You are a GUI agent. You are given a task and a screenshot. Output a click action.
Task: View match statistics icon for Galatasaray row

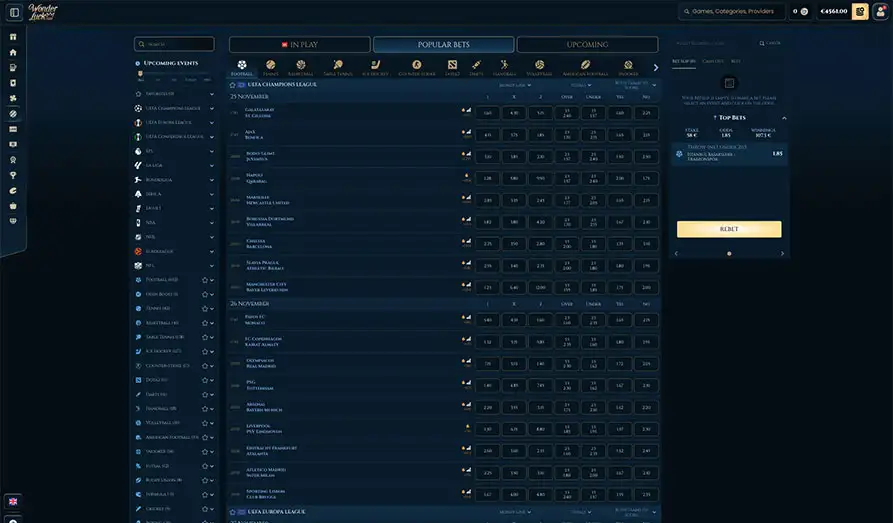469,110
